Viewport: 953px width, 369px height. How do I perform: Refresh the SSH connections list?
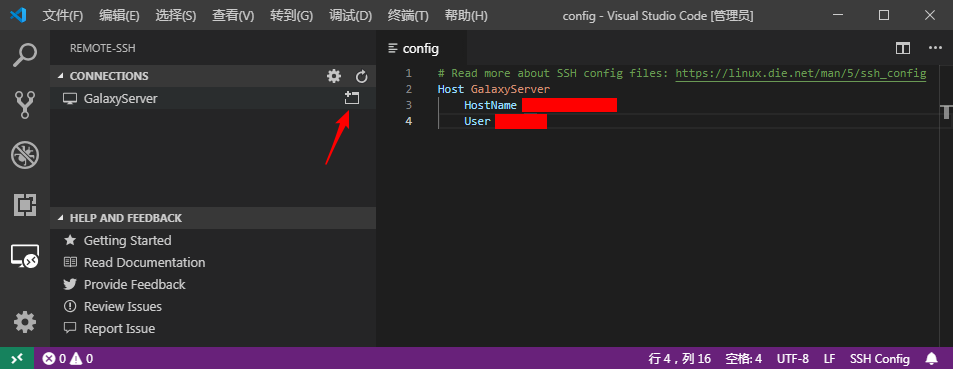(x=362, y=76)
